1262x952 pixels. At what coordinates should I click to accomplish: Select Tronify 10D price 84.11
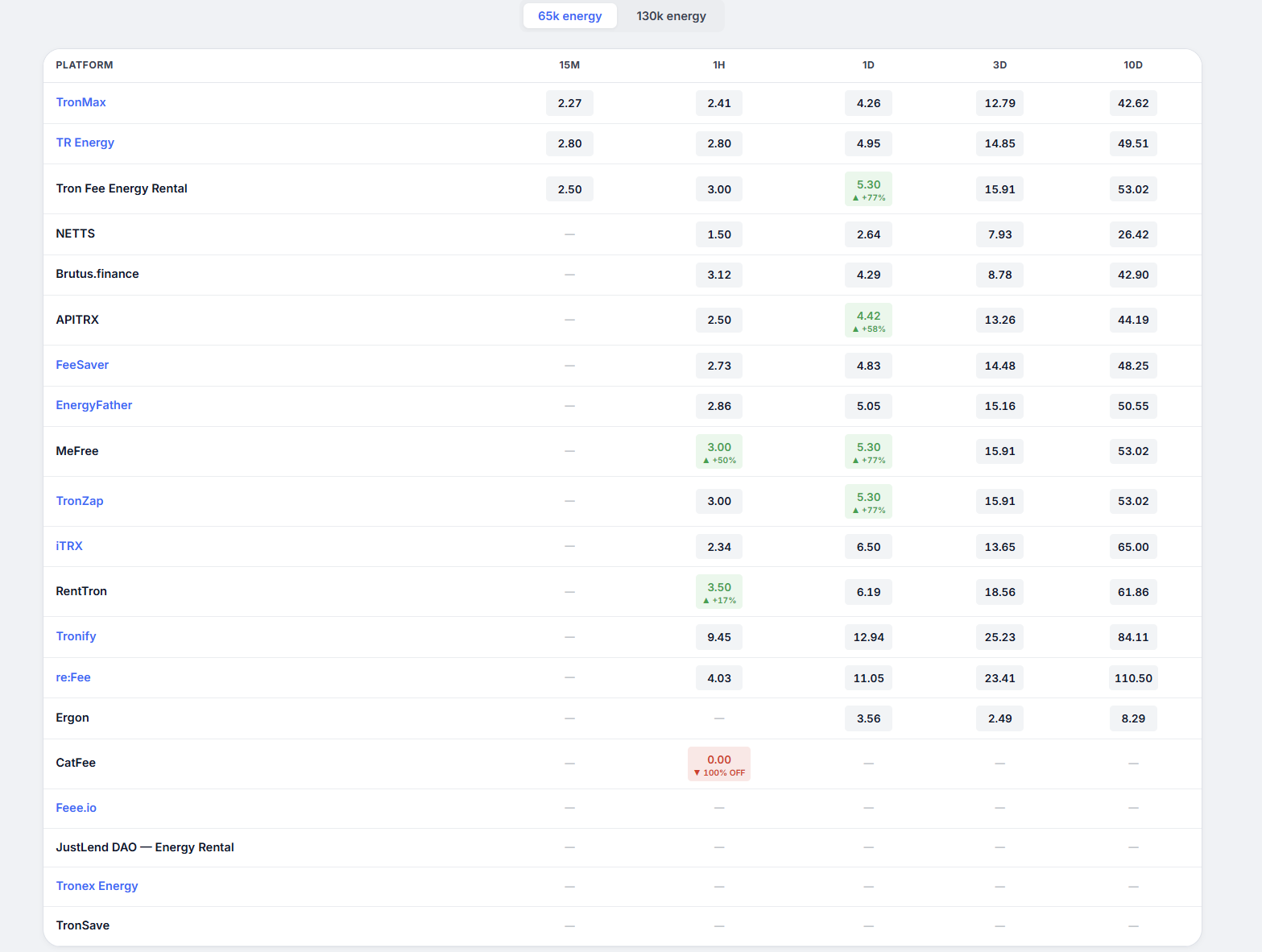pos(1133,637)
